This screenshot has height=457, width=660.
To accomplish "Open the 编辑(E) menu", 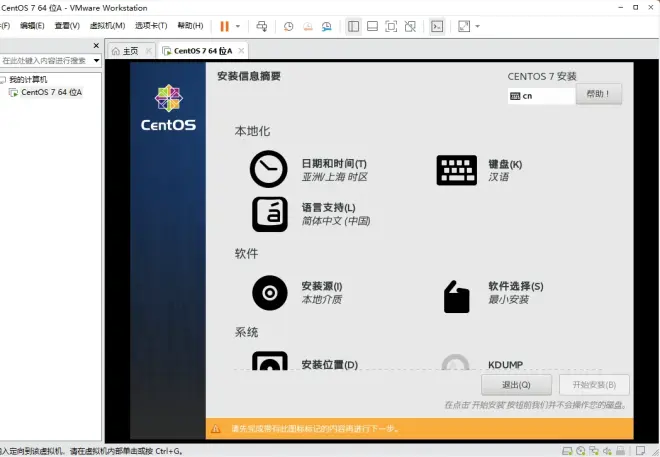I will (x=32, y=26).
